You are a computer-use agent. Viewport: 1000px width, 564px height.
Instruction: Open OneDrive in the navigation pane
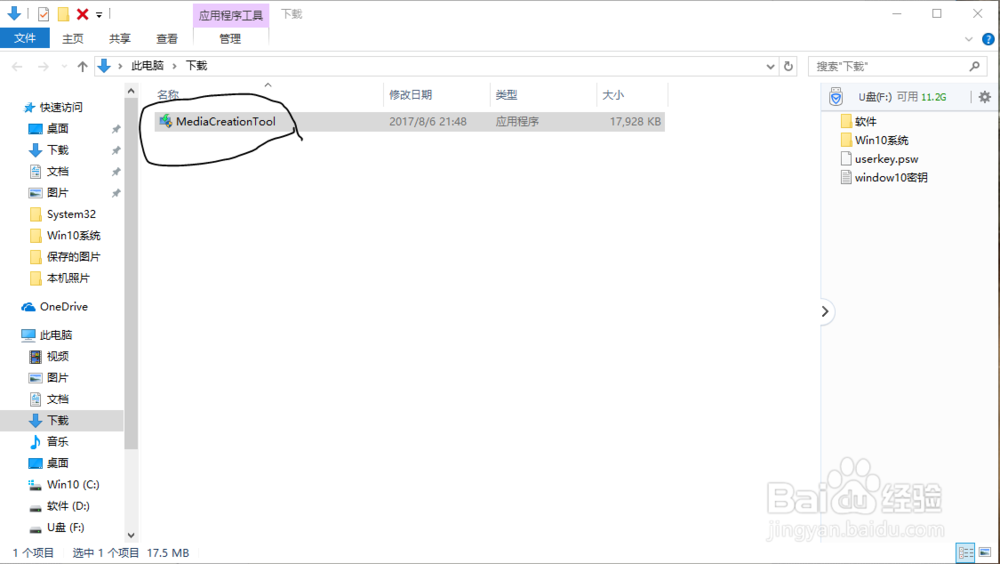(x=64, y=307)
